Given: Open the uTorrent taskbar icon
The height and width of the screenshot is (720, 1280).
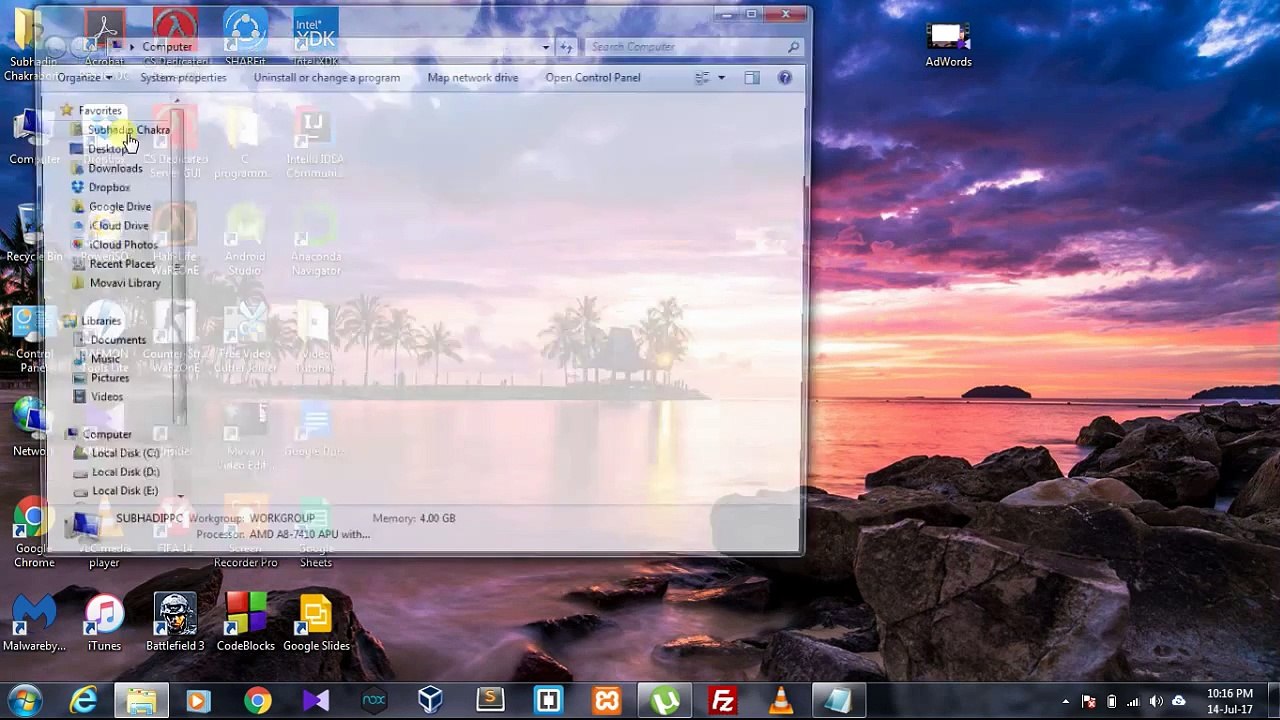Looking at the screenshot, I should [665, 701].
